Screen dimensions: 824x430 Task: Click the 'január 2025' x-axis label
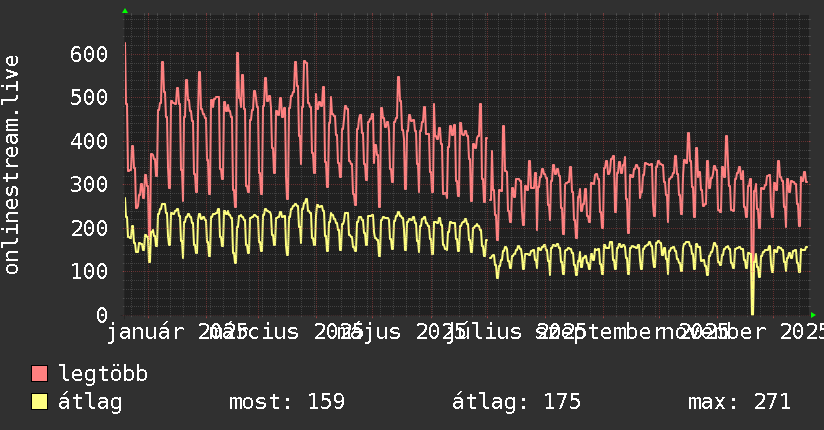(x=177, y=332)
